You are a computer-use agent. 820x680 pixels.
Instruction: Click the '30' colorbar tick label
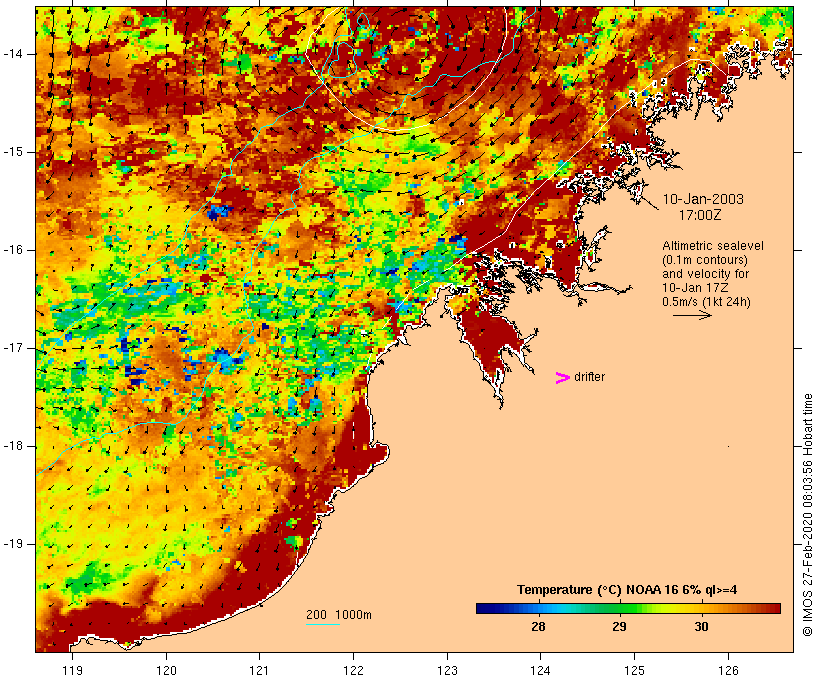(701, 627)
